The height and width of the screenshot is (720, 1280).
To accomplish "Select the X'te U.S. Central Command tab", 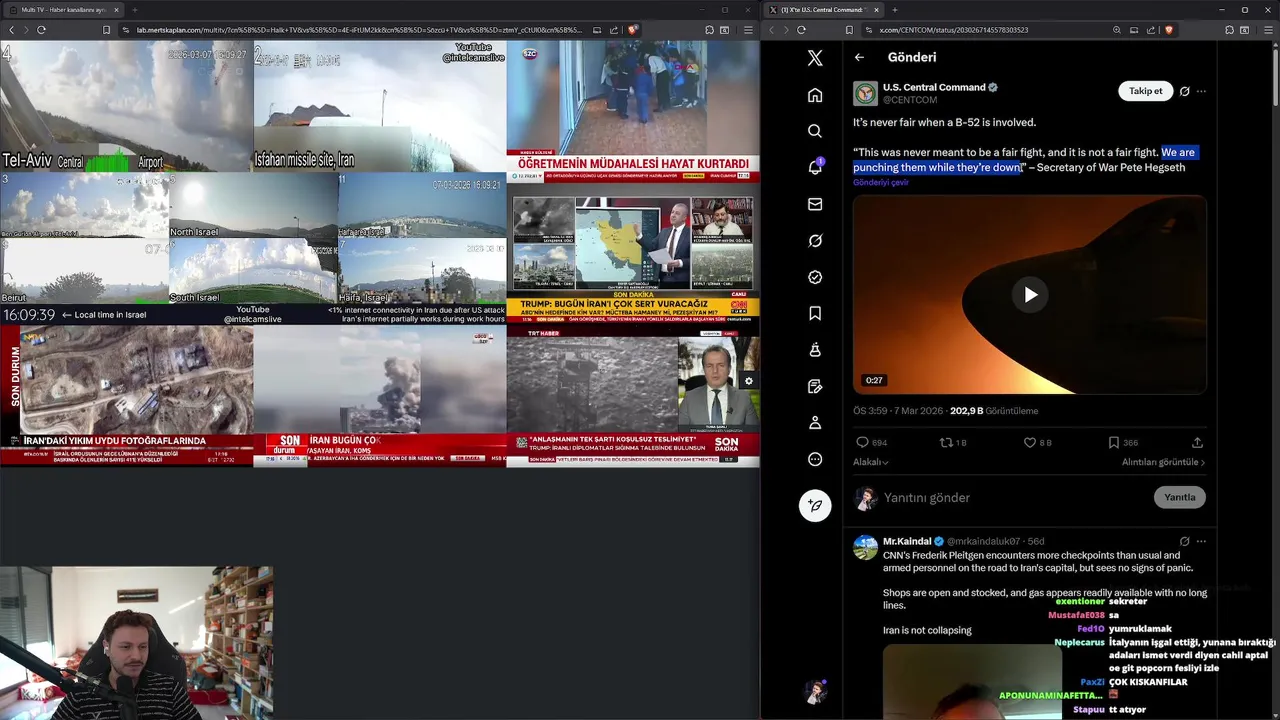I will coord(824,9).
